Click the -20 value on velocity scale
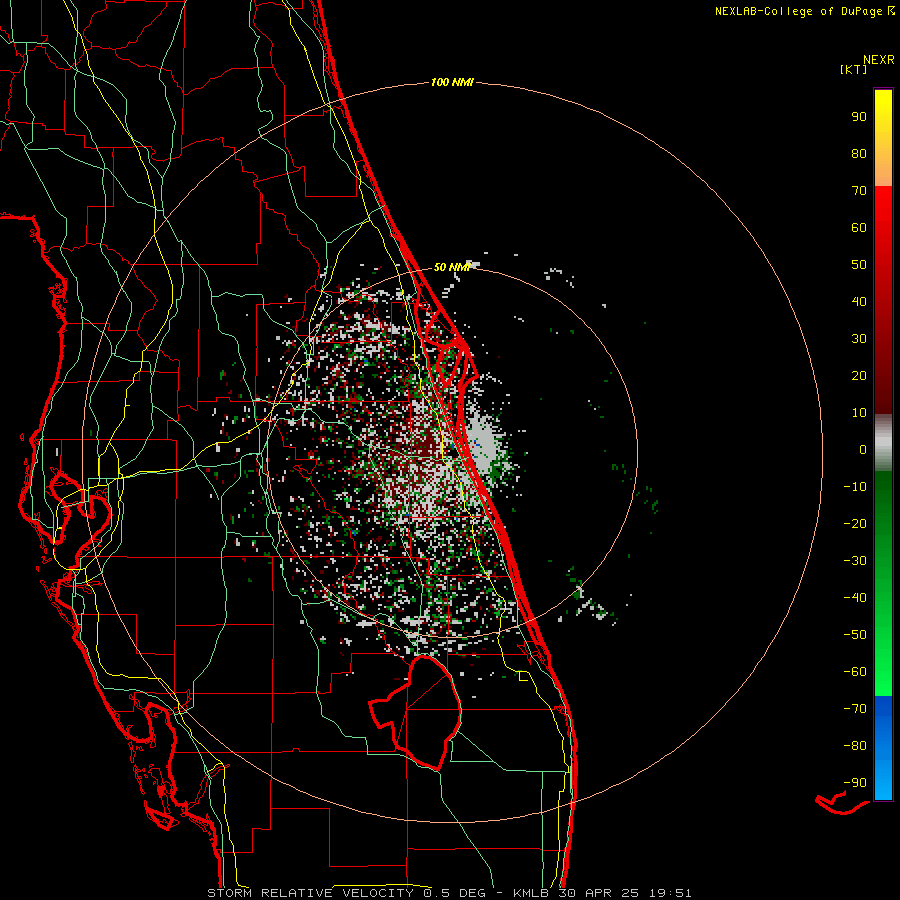Screen dimensions: 900x900 [855, 524]
